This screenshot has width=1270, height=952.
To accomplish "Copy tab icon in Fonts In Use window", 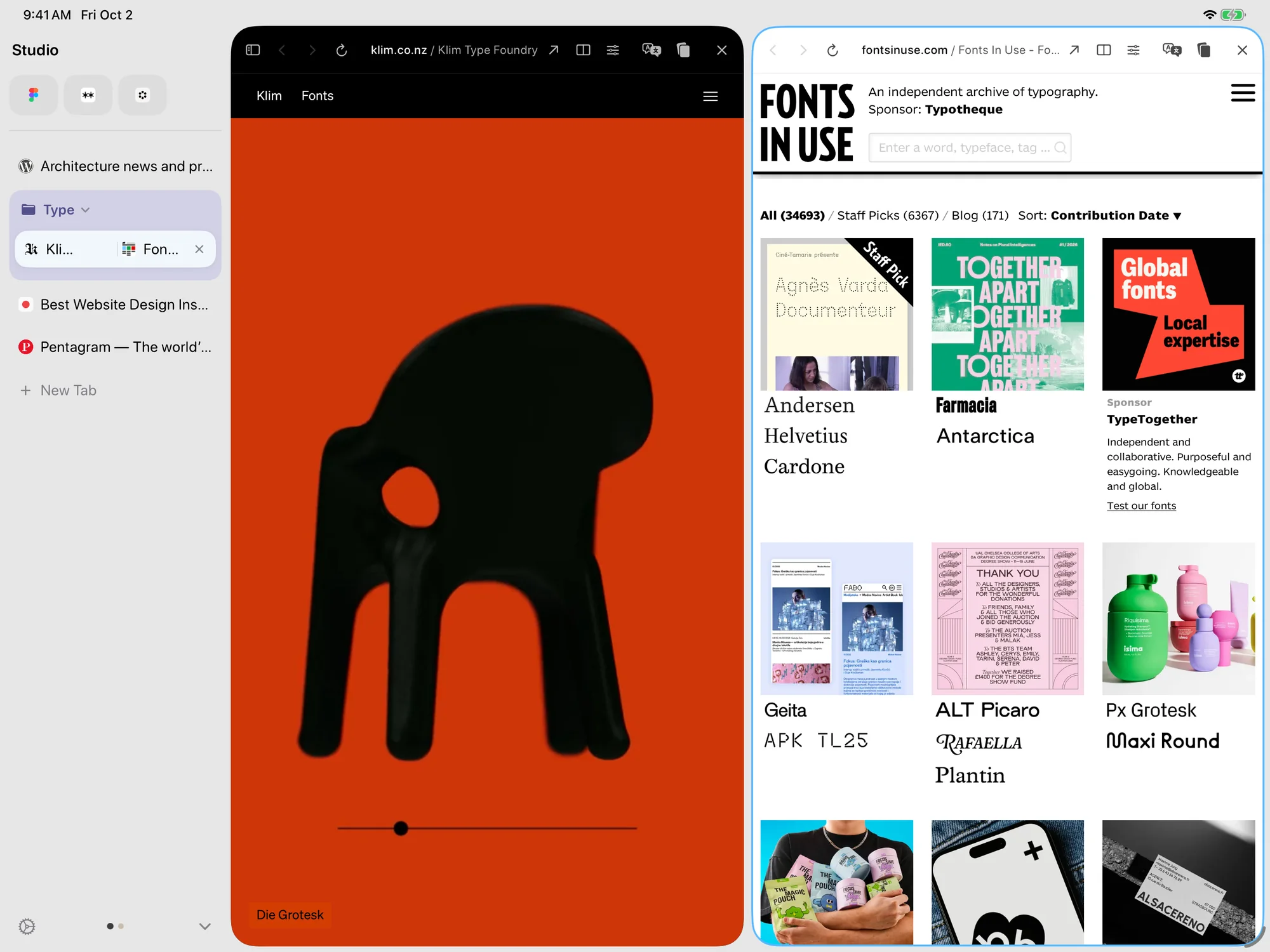I will click(1204, 50).
